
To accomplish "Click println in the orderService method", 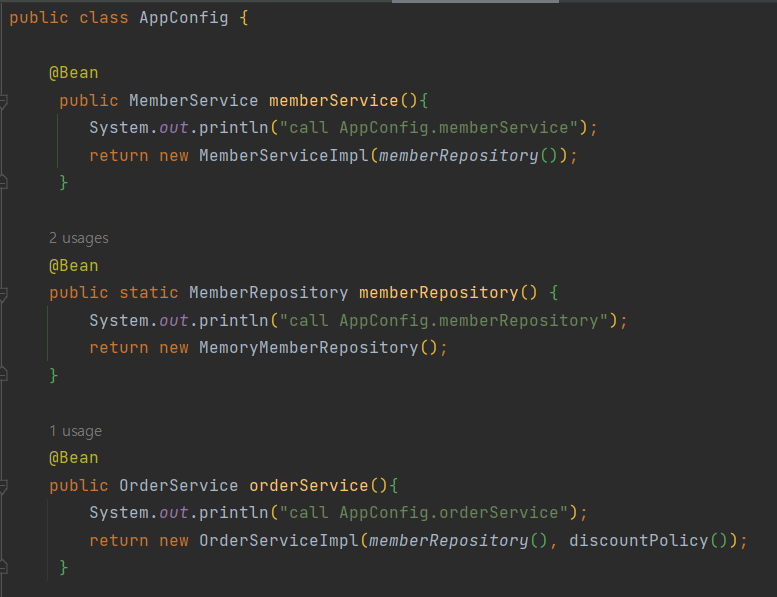I will (233, 513).
